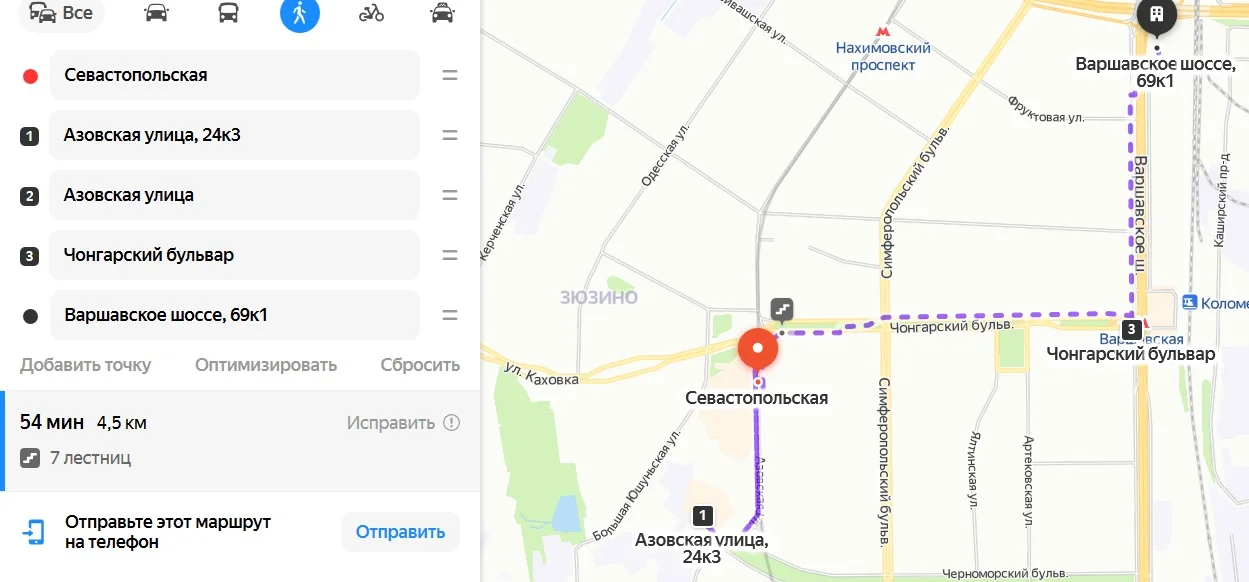Switch to the Все transport tab
The width and height of the screenshot is (1249, 582).
pos(62,13)
